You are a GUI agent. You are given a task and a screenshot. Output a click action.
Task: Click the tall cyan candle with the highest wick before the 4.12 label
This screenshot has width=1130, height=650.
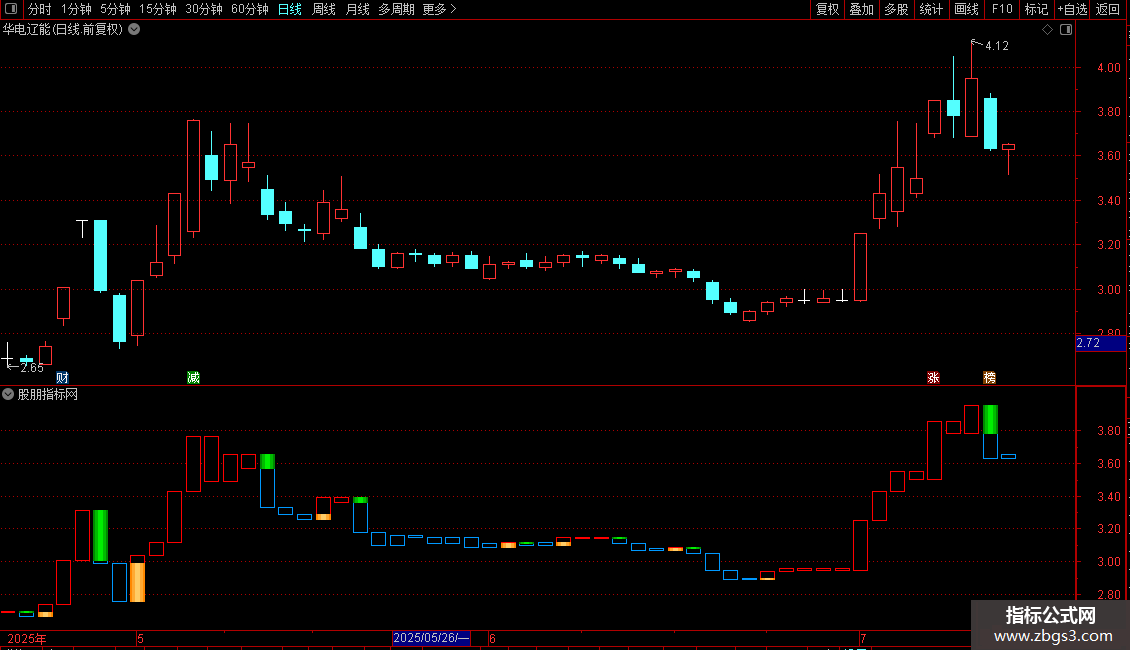tap(953, 108)
